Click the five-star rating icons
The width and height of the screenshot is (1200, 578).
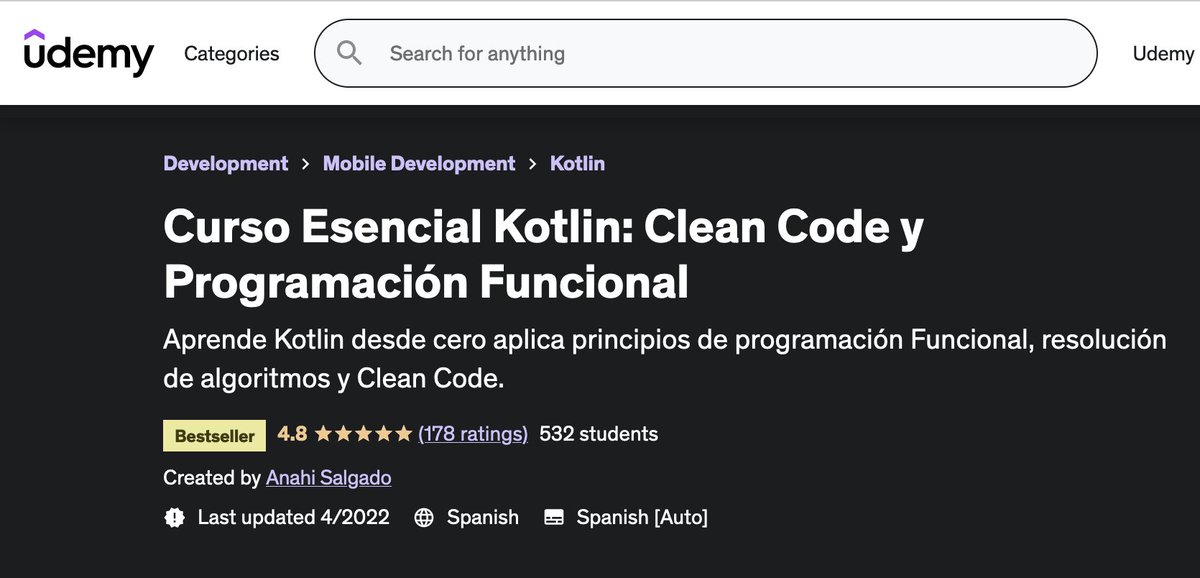click(363, 434)
